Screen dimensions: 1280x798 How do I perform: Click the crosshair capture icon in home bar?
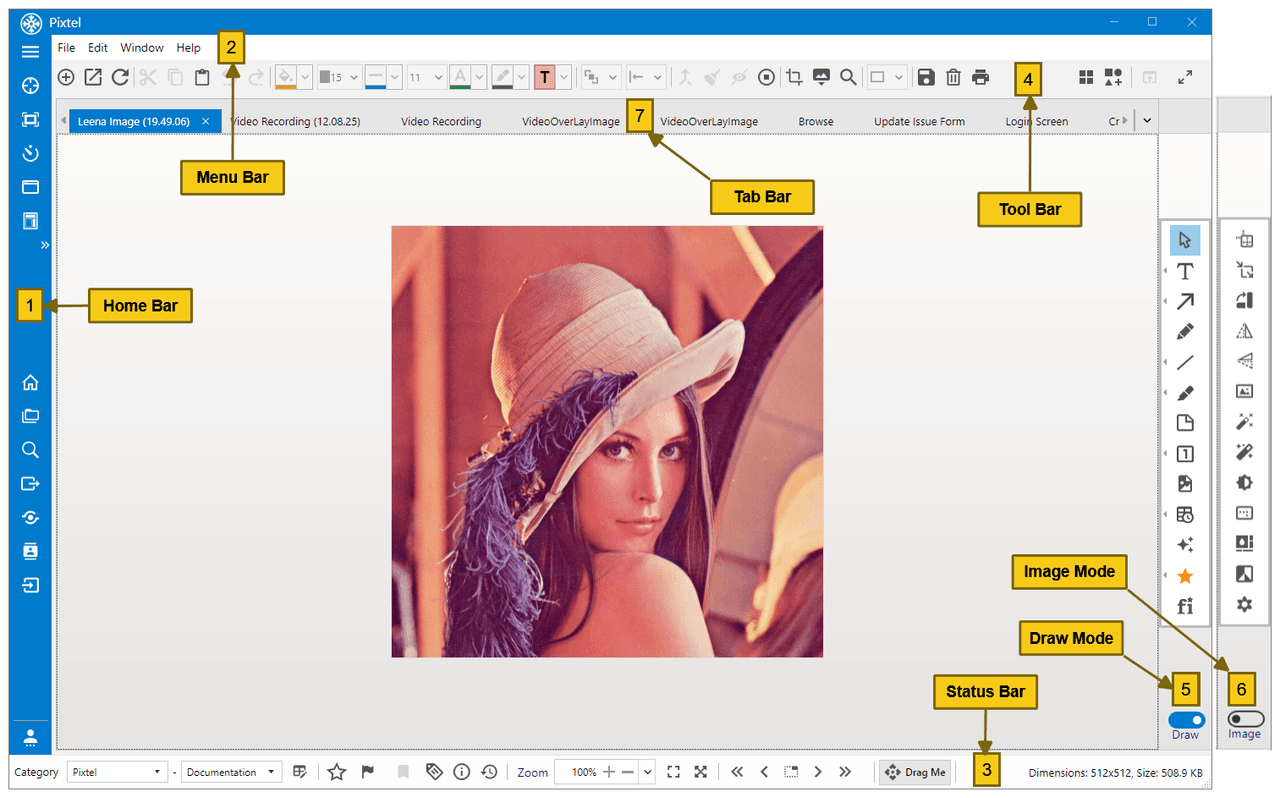pyautogui.click(x=30, y=86)
